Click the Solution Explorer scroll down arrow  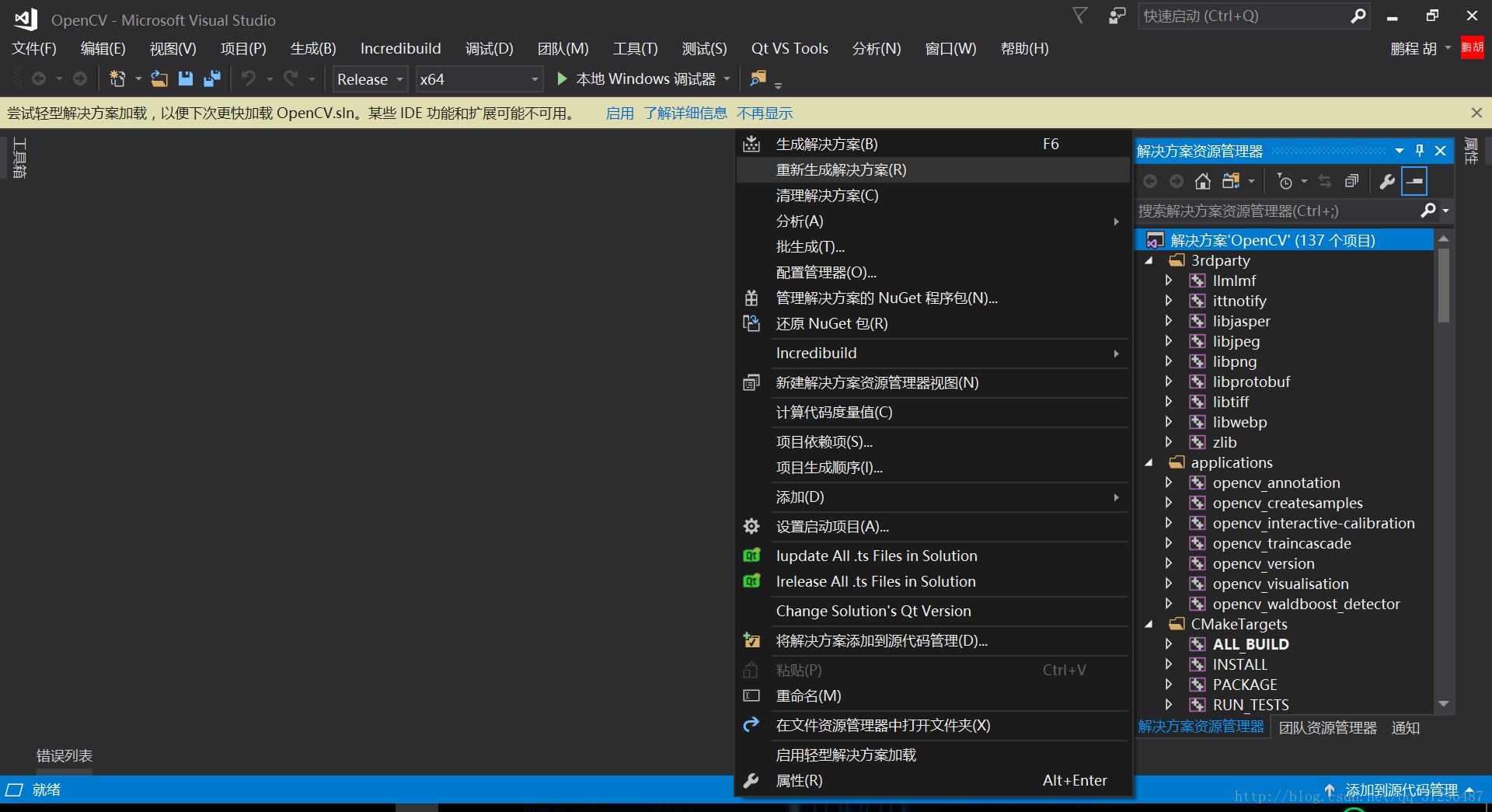tap(1444, 704)
